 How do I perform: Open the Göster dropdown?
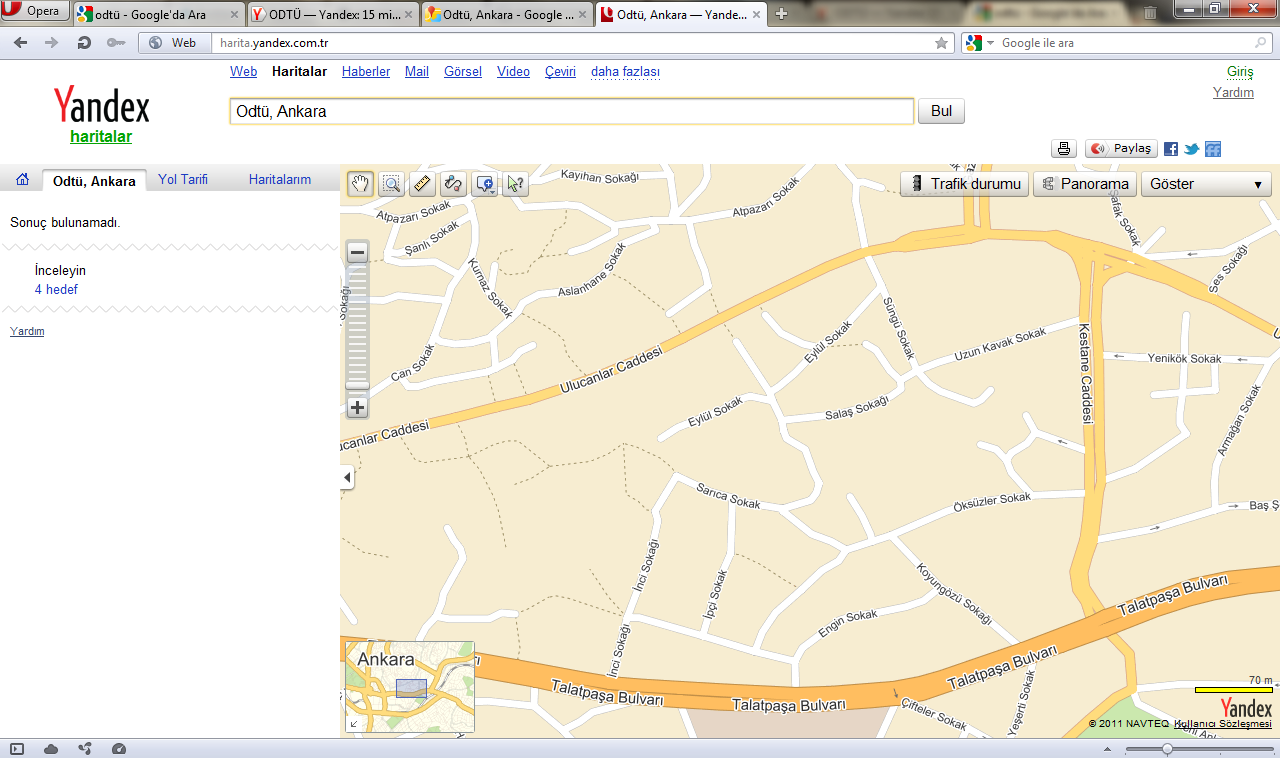(x=1206, y=184)
